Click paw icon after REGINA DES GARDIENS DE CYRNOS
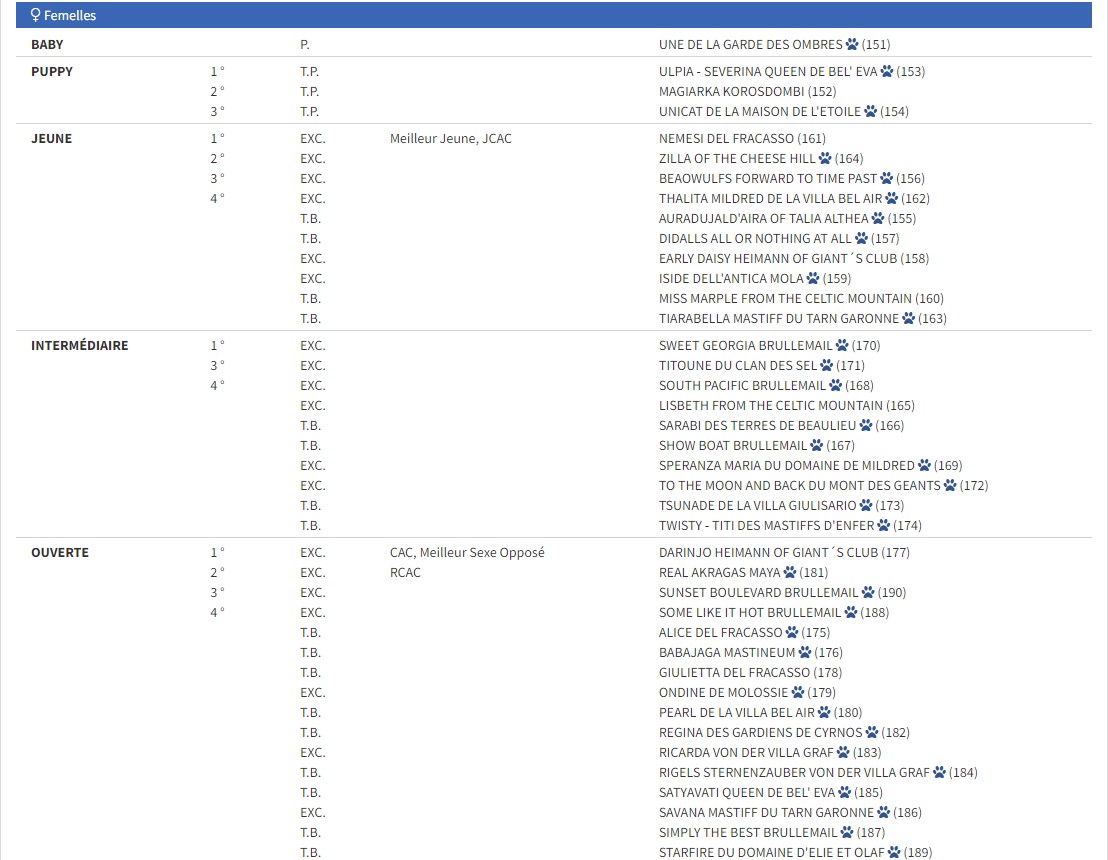 pos(873,733)
